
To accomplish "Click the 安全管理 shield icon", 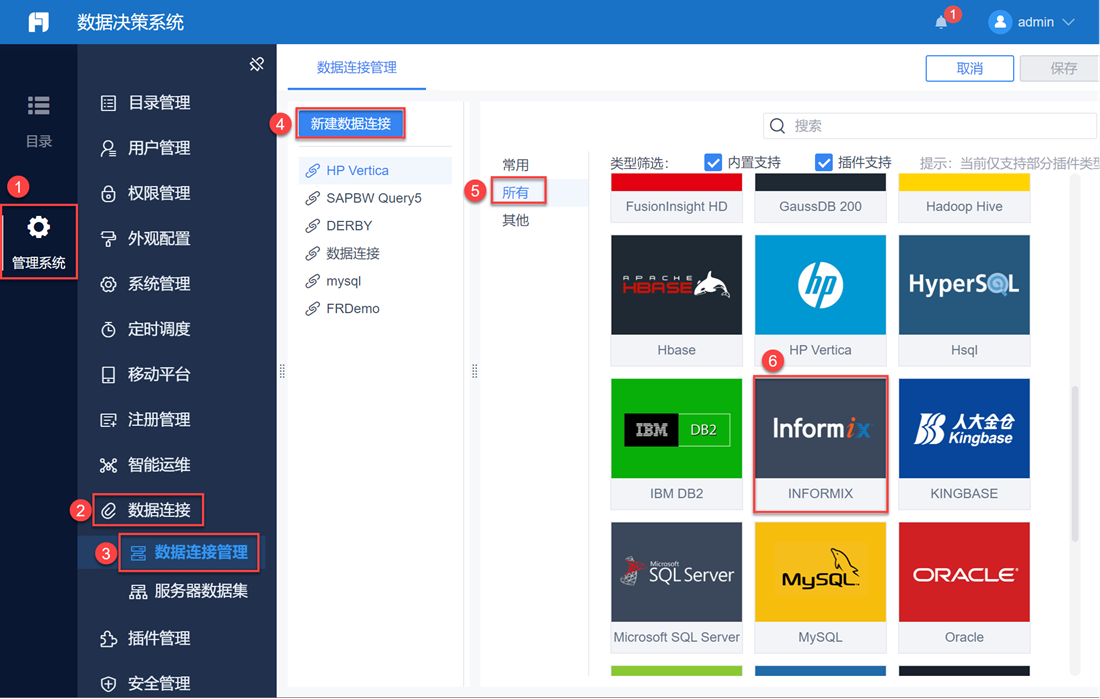I will point(108,684).
